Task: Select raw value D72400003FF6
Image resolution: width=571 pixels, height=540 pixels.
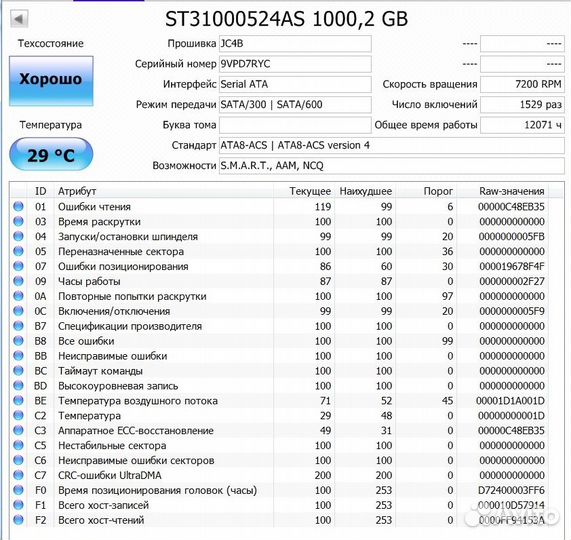Action: pos(511,490)
